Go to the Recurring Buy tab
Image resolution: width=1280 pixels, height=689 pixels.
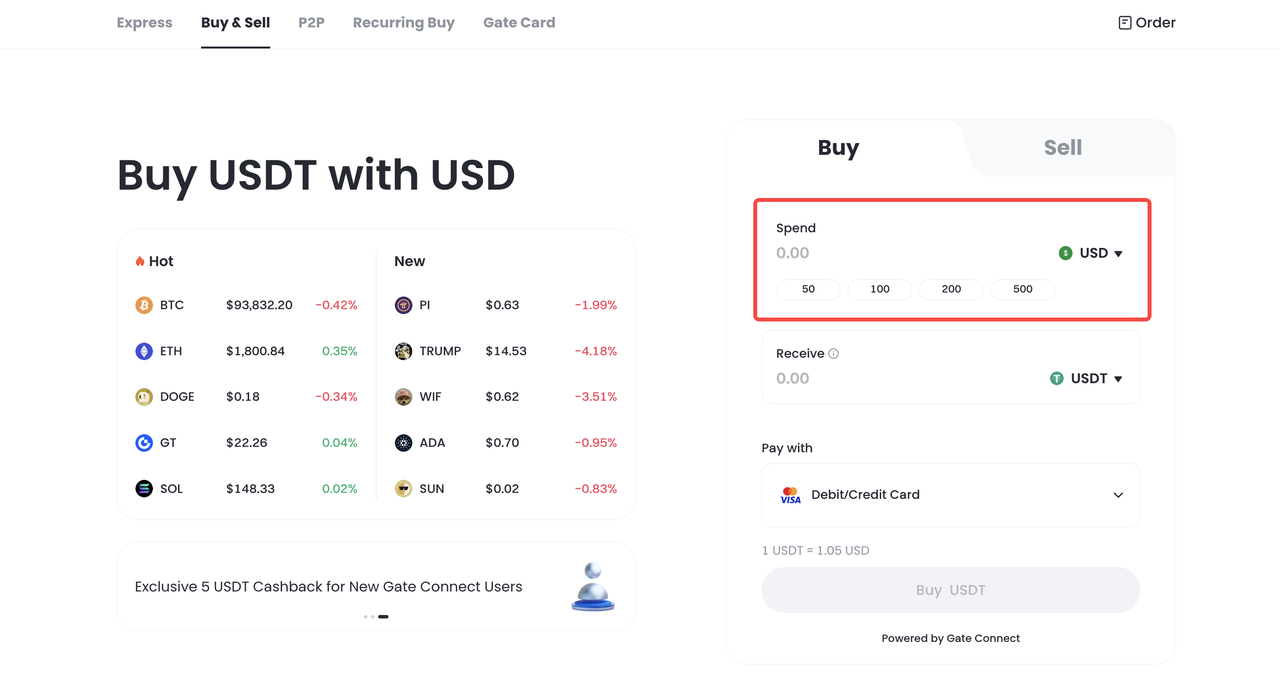pos(403,23)
